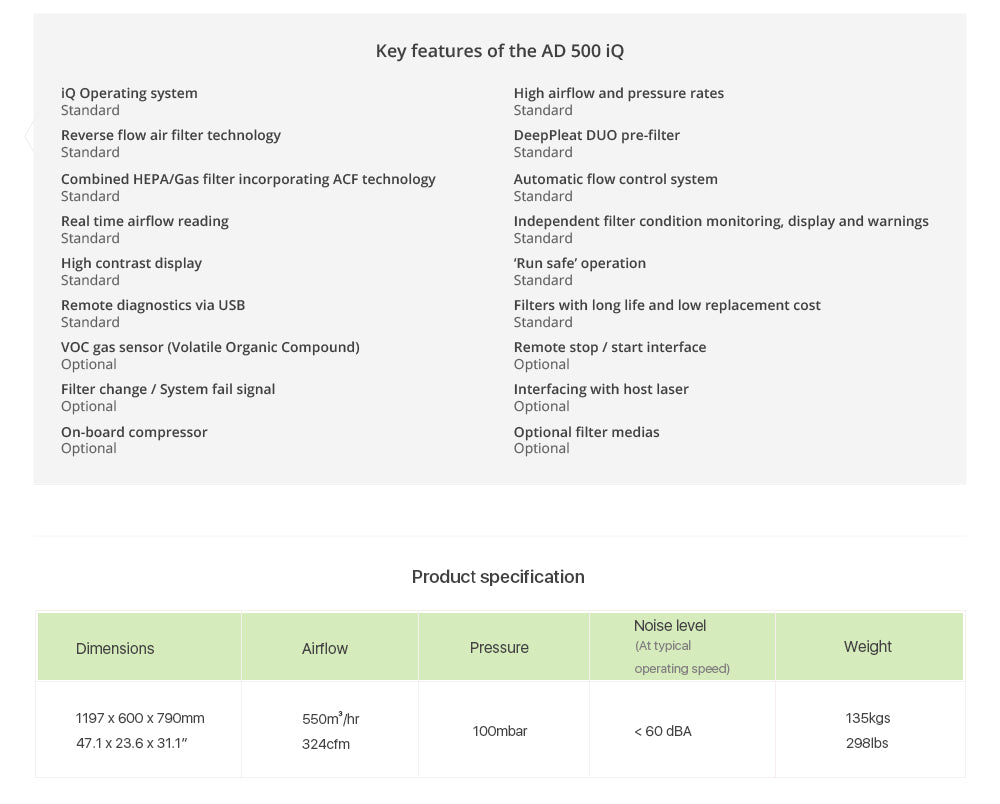
Task: Click the 'Key features of the AD 500 iQ' heading
Action: pyautogui.click(x=500, y=51)
